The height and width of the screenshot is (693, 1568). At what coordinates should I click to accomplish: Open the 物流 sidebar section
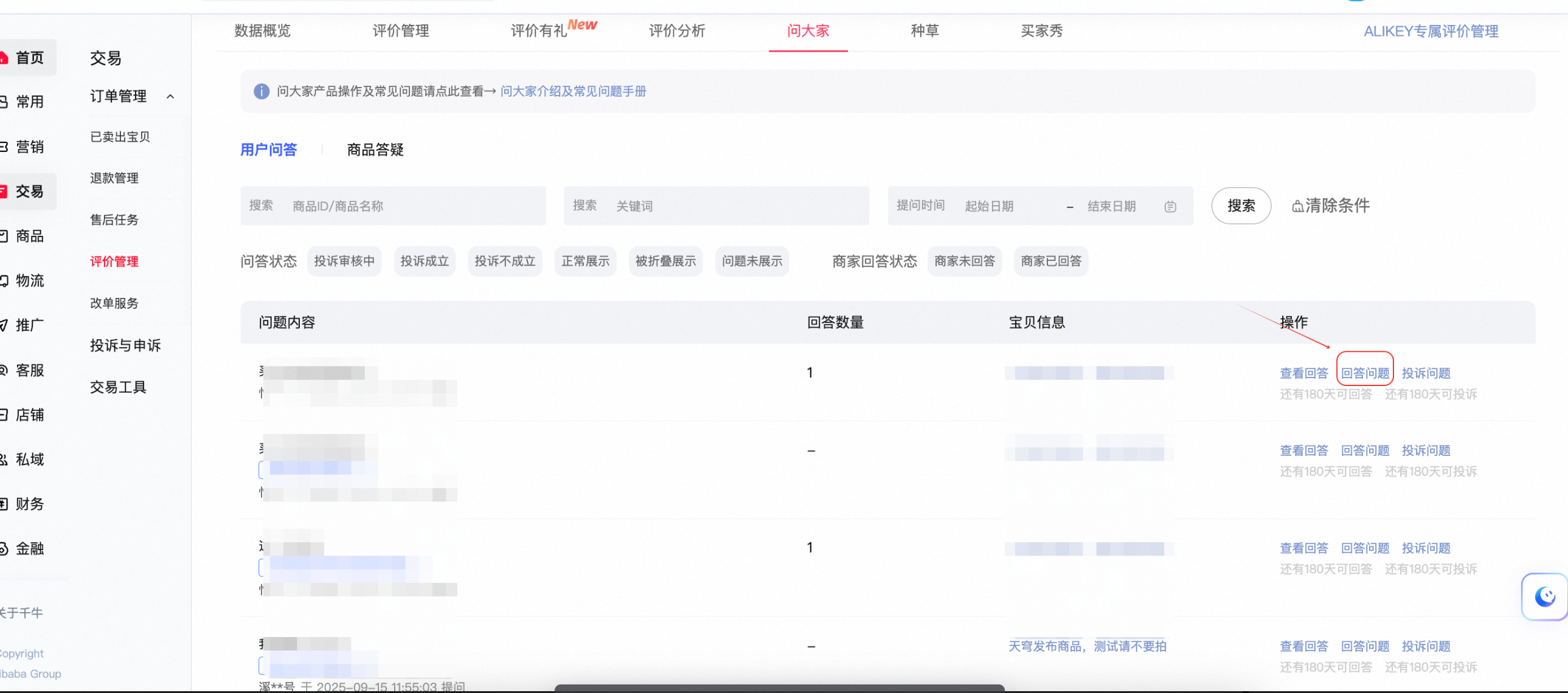pos(23,280)
